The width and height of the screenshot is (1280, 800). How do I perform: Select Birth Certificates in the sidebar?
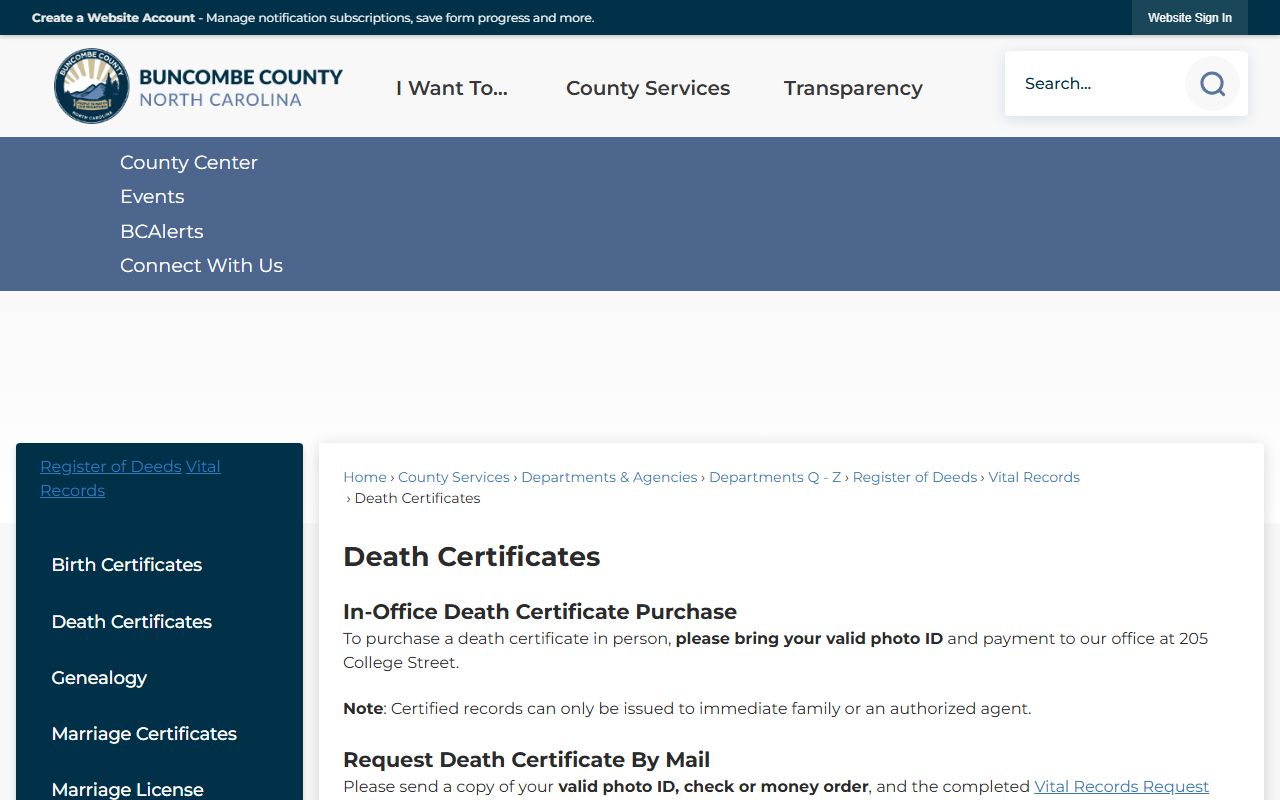point(127,565)
